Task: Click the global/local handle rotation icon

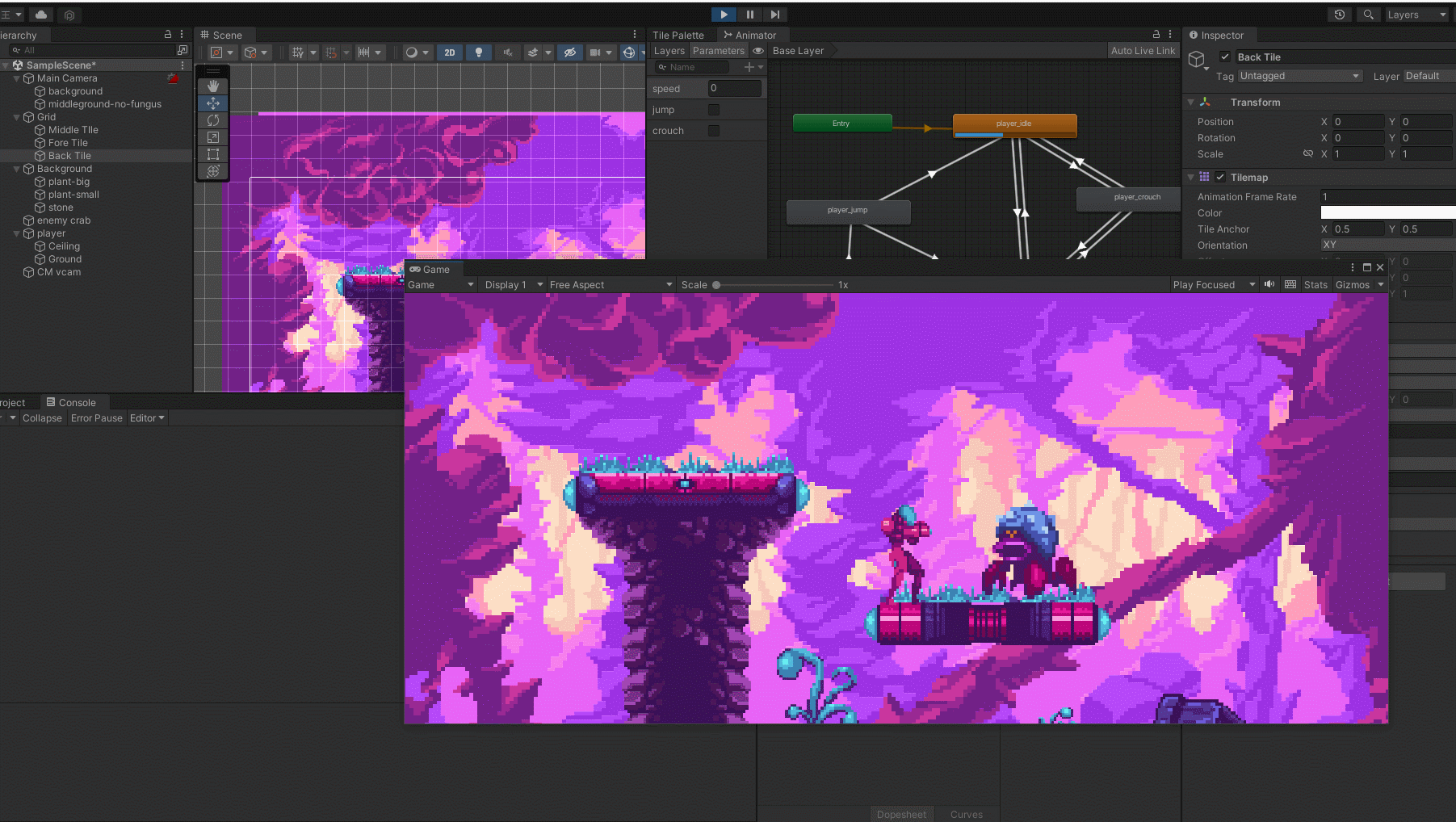Action: pos(255,52)
